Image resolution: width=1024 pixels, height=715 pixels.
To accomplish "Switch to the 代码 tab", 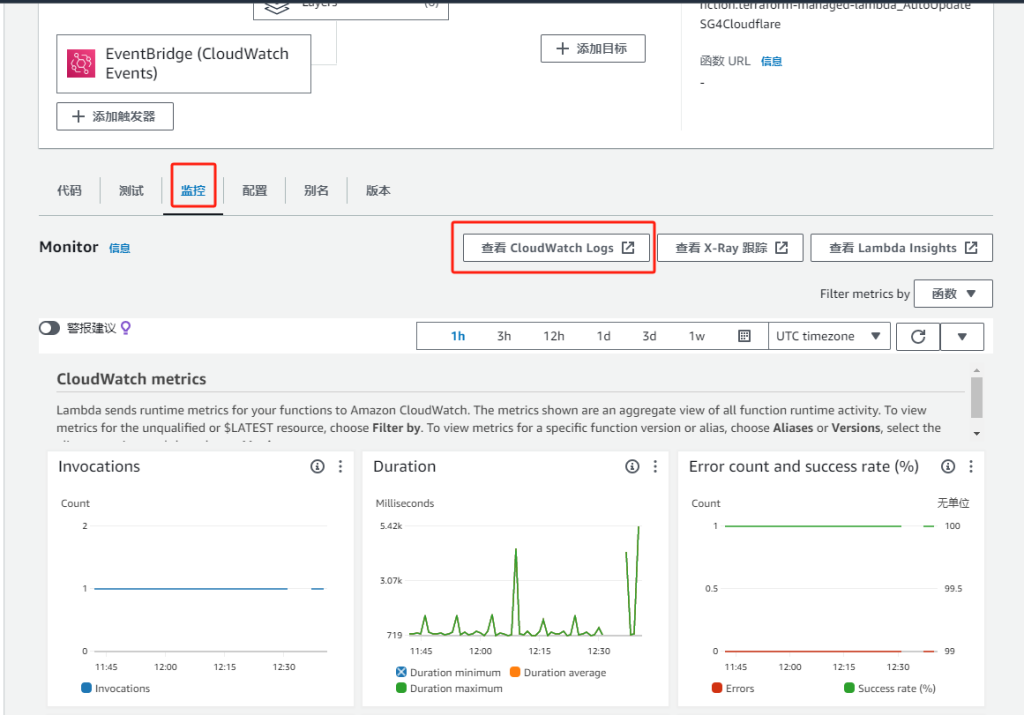I will [69, 191].
